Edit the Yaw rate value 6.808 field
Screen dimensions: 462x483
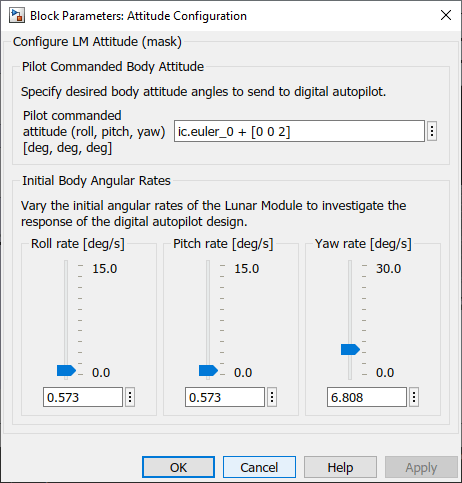(x=367, y=397)
